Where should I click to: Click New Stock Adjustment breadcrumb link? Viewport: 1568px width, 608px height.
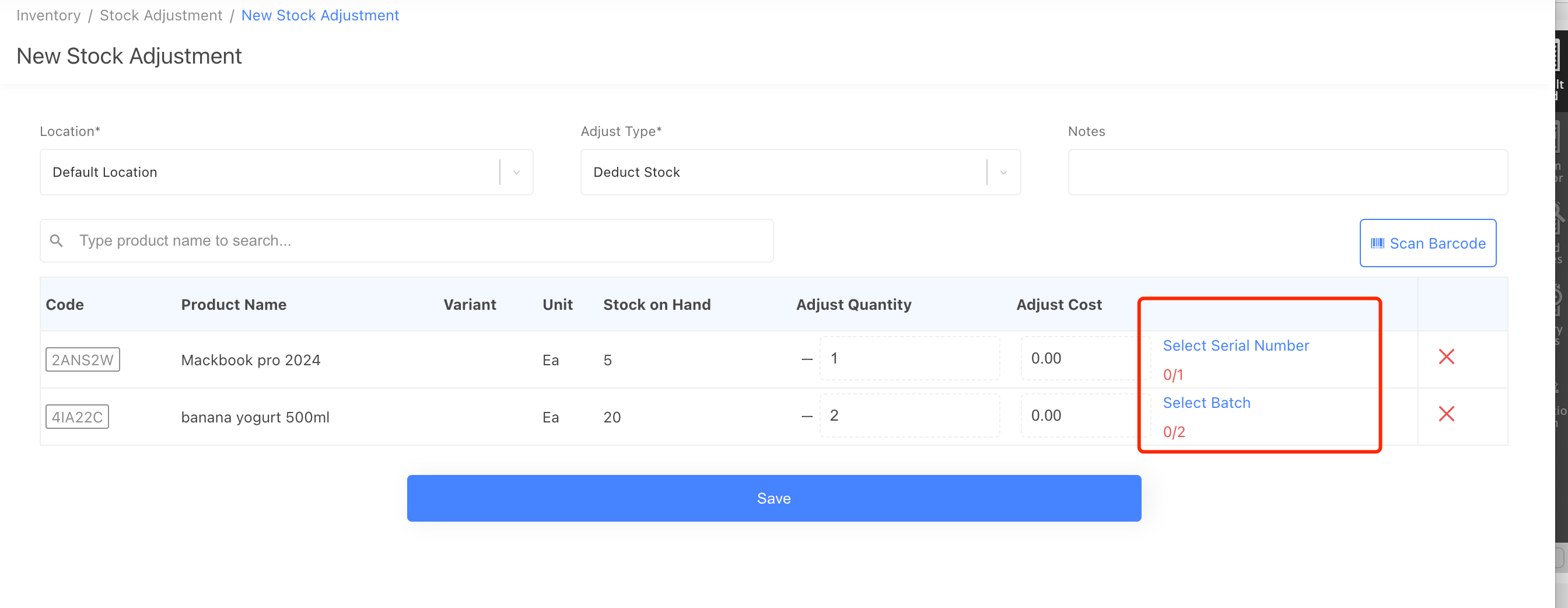click(320, 15)
